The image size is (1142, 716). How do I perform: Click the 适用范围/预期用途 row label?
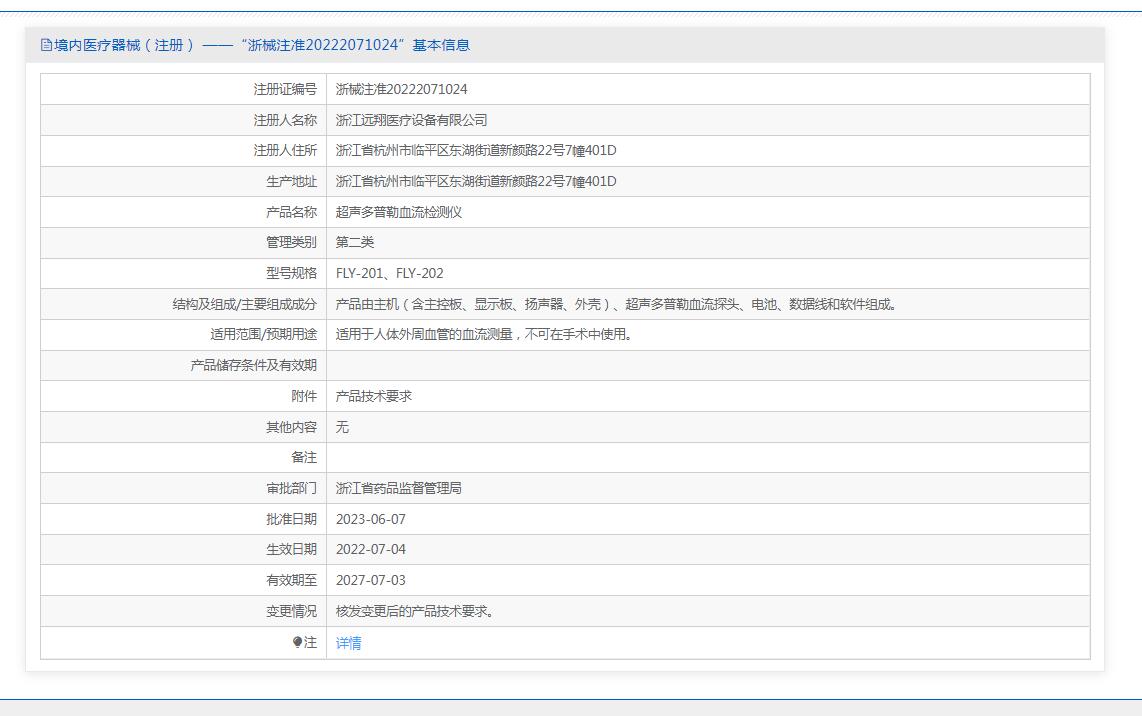click(264, 335)
